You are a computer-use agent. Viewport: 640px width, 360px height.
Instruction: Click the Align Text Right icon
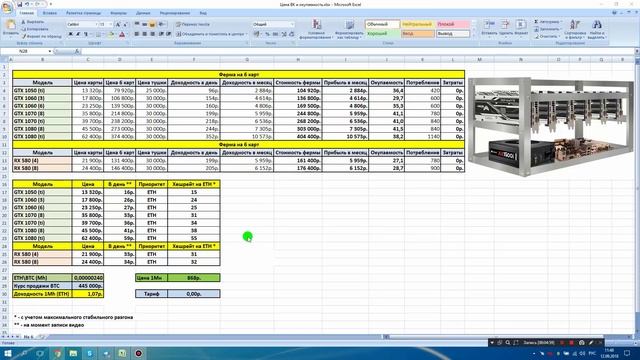152,34
